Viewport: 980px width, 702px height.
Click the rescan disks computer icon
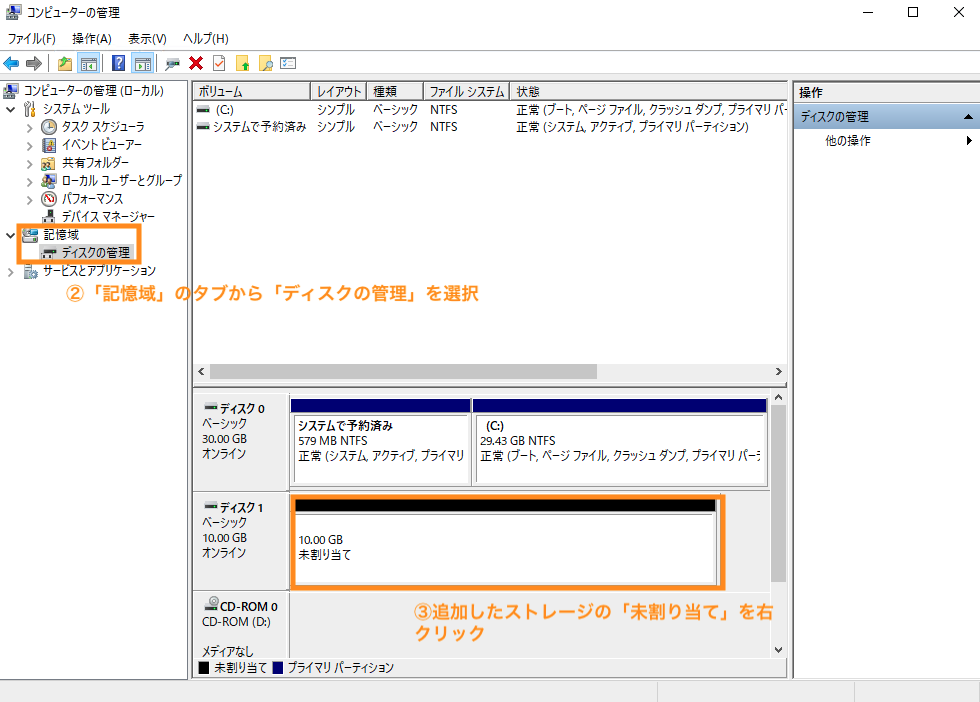pyautogui.click(x=174, y=62)
